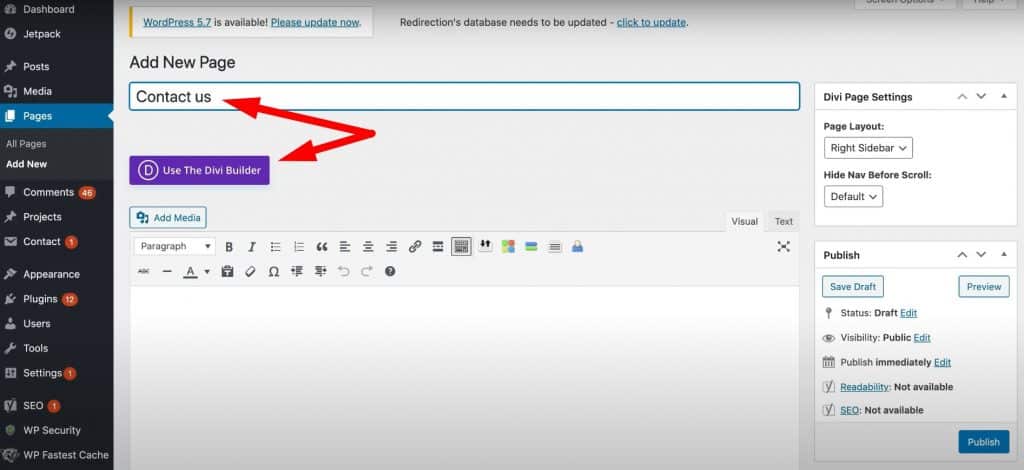Viewport: 1024px width, 470px height.
Task: Align text left
Action: [x=345, y=247]
